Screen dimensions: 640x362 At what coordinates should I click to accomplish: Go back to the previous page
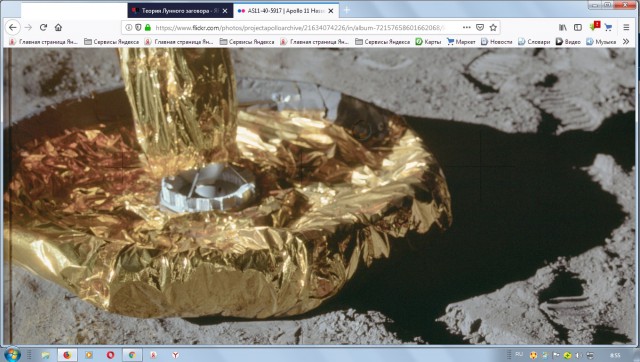click(13, 28)
